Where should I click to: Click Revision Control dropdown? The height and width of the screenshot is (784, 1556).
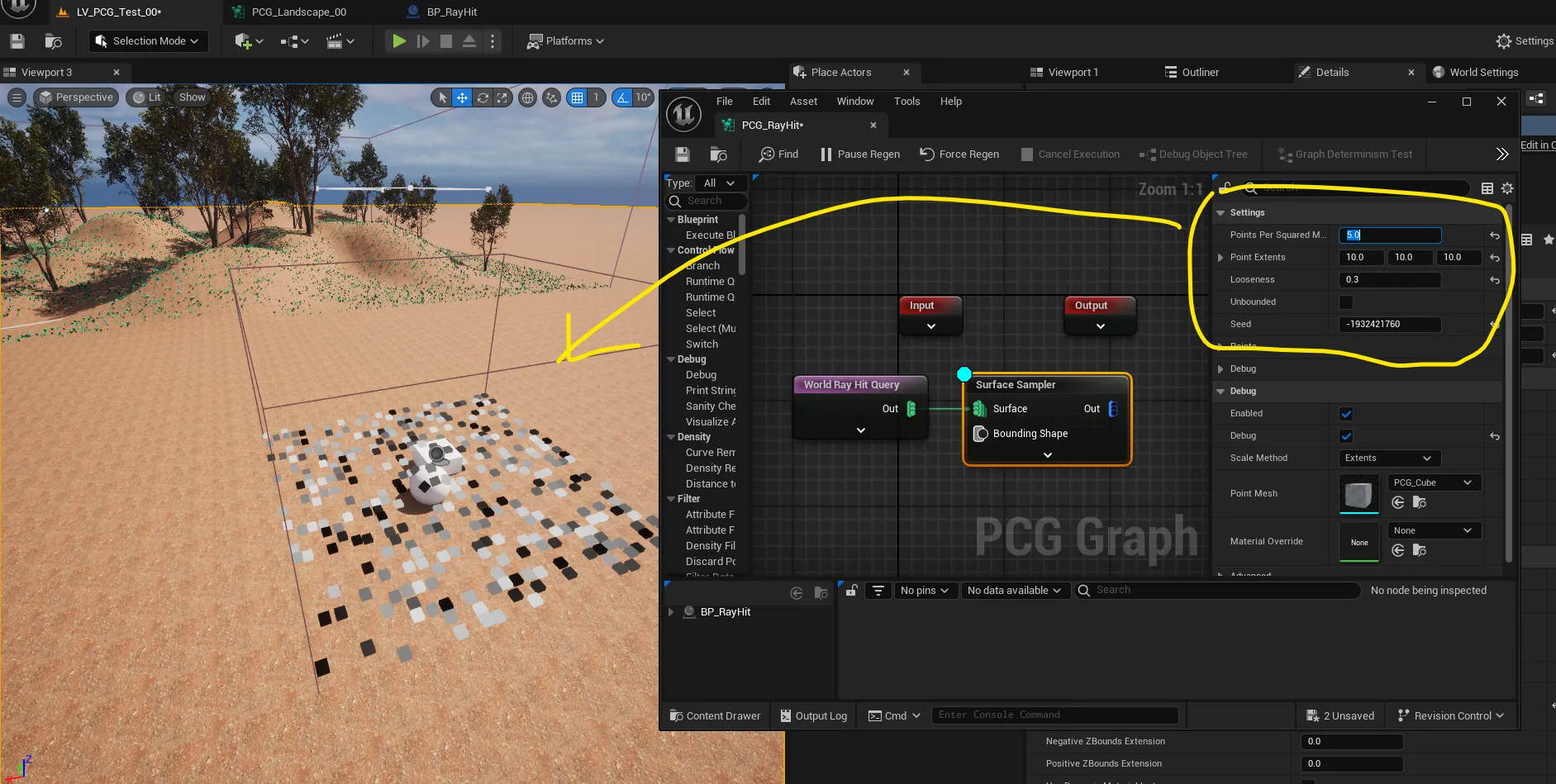1450,716
